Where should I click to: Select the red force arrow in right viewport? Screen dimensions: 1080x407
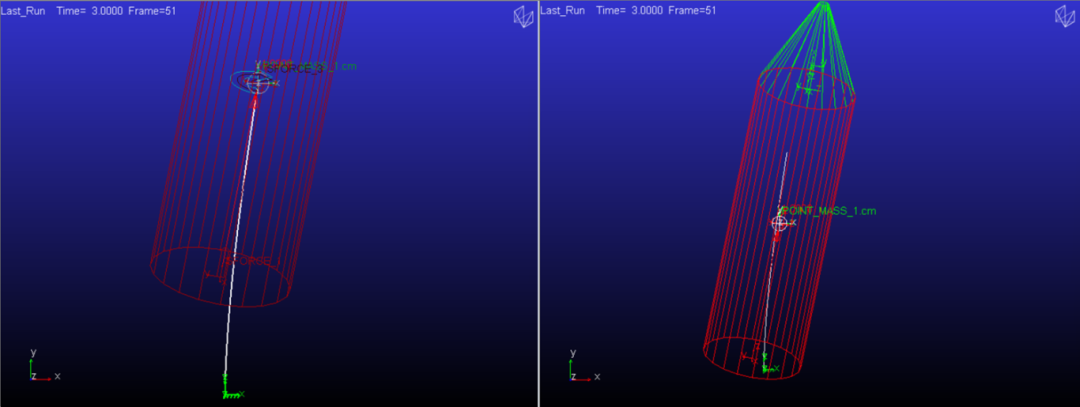pyautogui.click(x=778, y=236)
